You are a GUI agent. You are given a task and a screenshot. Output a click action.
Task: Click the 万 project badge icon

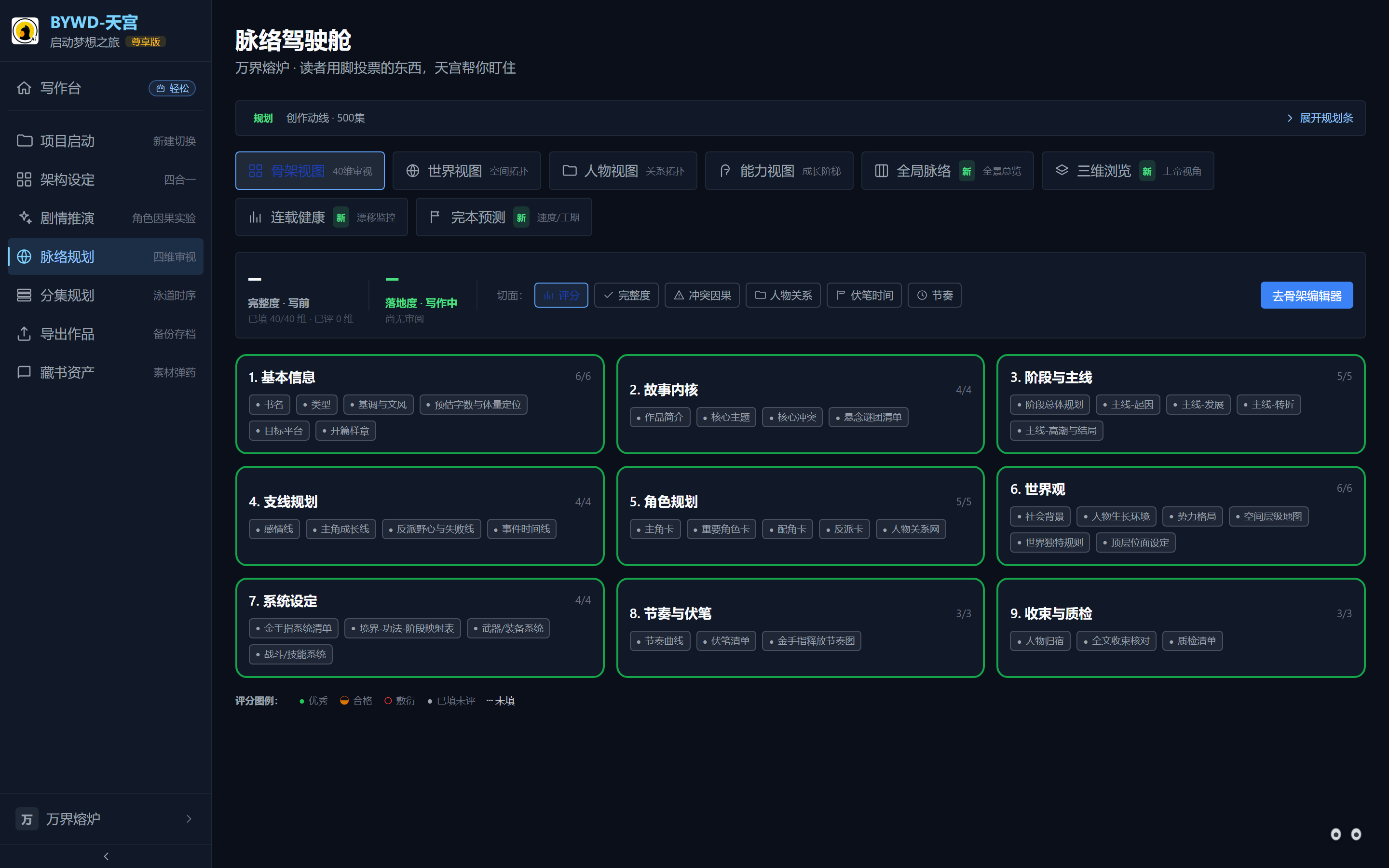click(27, 819)
